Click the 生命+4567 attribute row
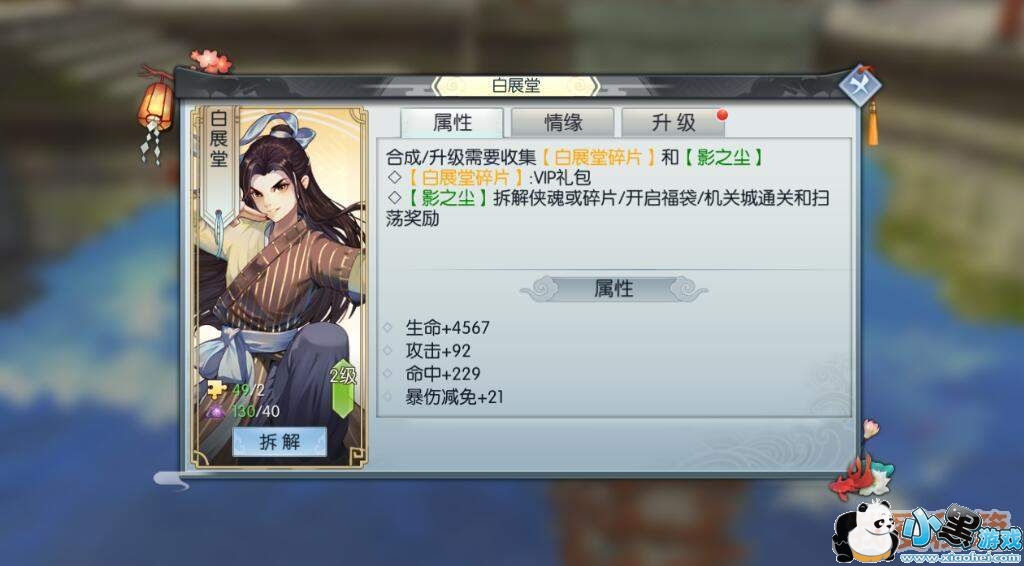Viewport: 1024px width, 566px height. coord(447,327)
